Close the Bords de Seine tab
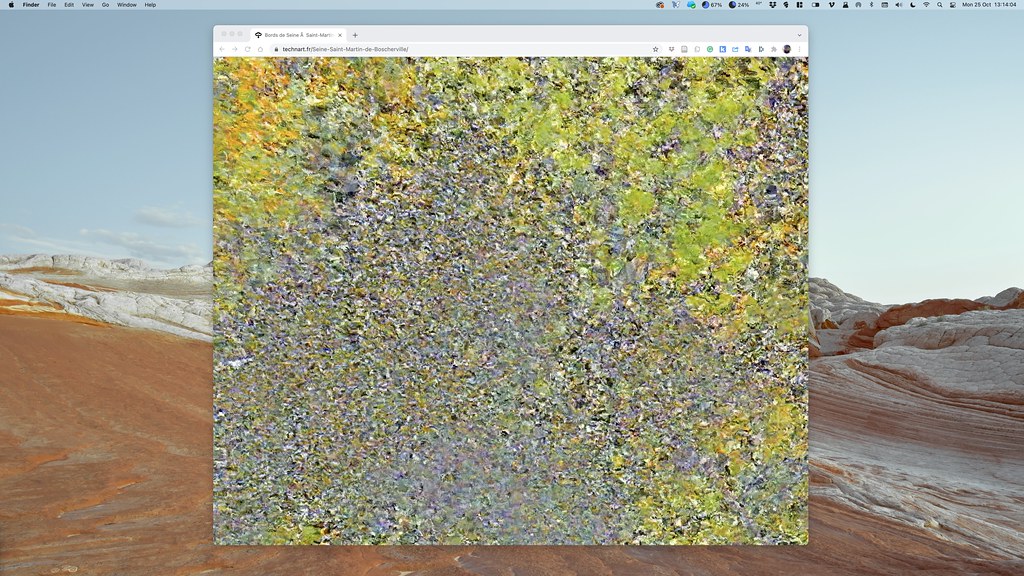1024x576 pixels. click(340, 35)
